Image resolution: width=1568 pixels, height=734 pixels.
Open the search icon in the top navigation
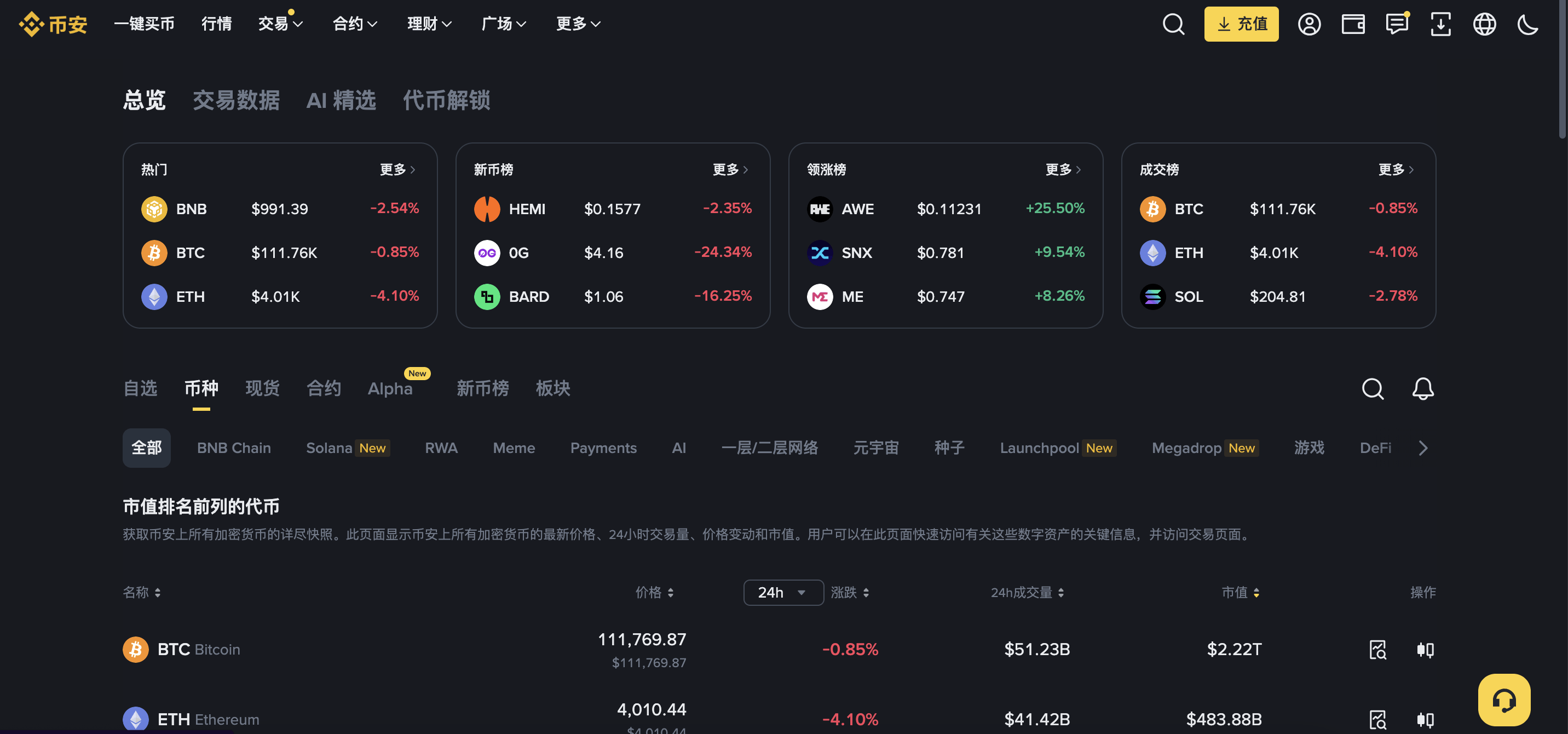tap(1173, 24)
